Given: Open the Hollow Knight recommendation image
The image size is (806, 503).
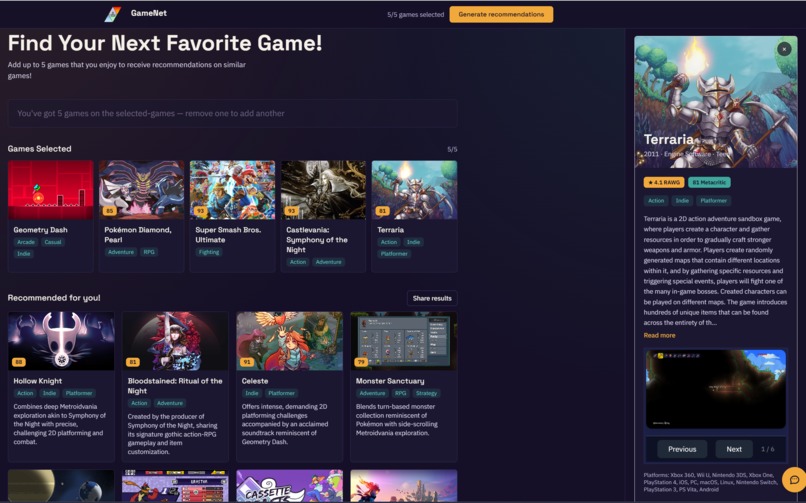Looking at the screenshot, I should [x=61, y=341].
